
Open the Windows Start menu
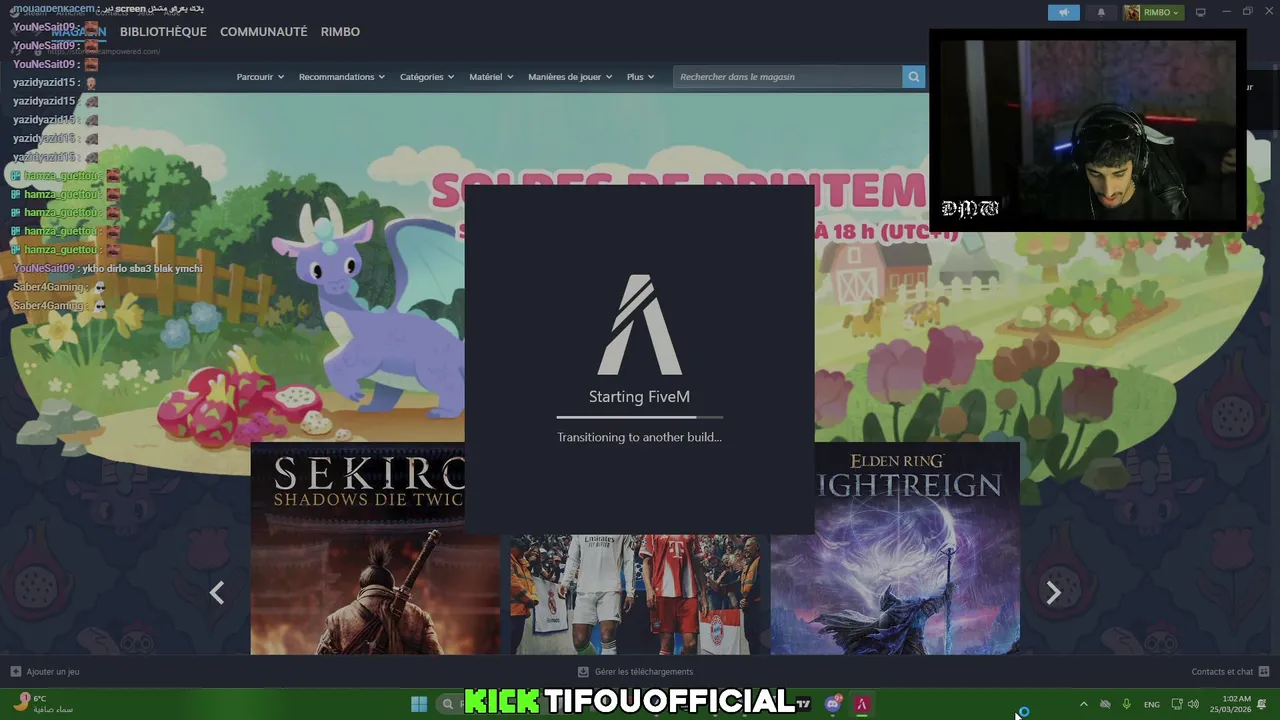click(x=419, y=704)
